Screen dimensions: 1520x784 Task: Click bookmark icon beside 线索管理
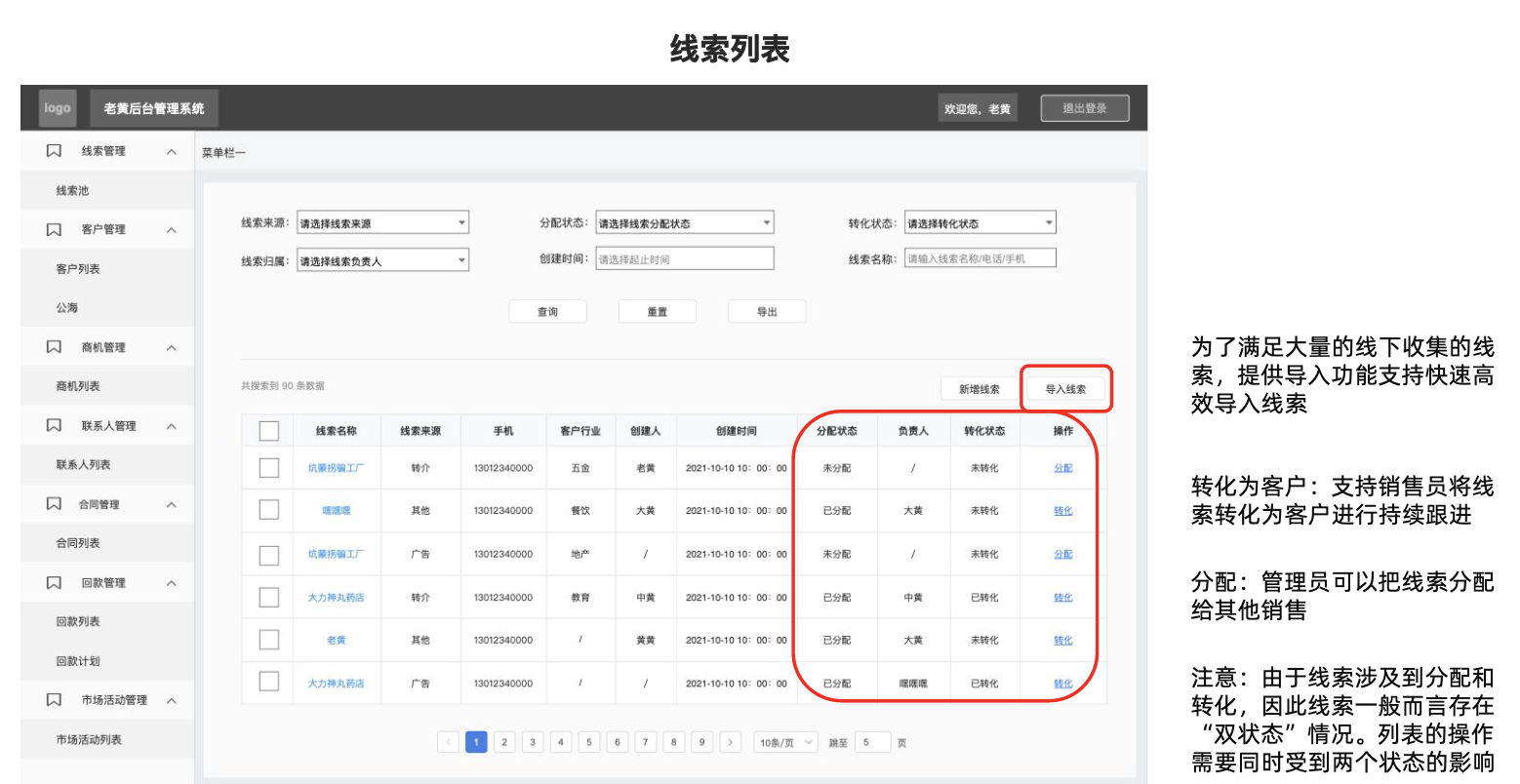coord(54,151)
